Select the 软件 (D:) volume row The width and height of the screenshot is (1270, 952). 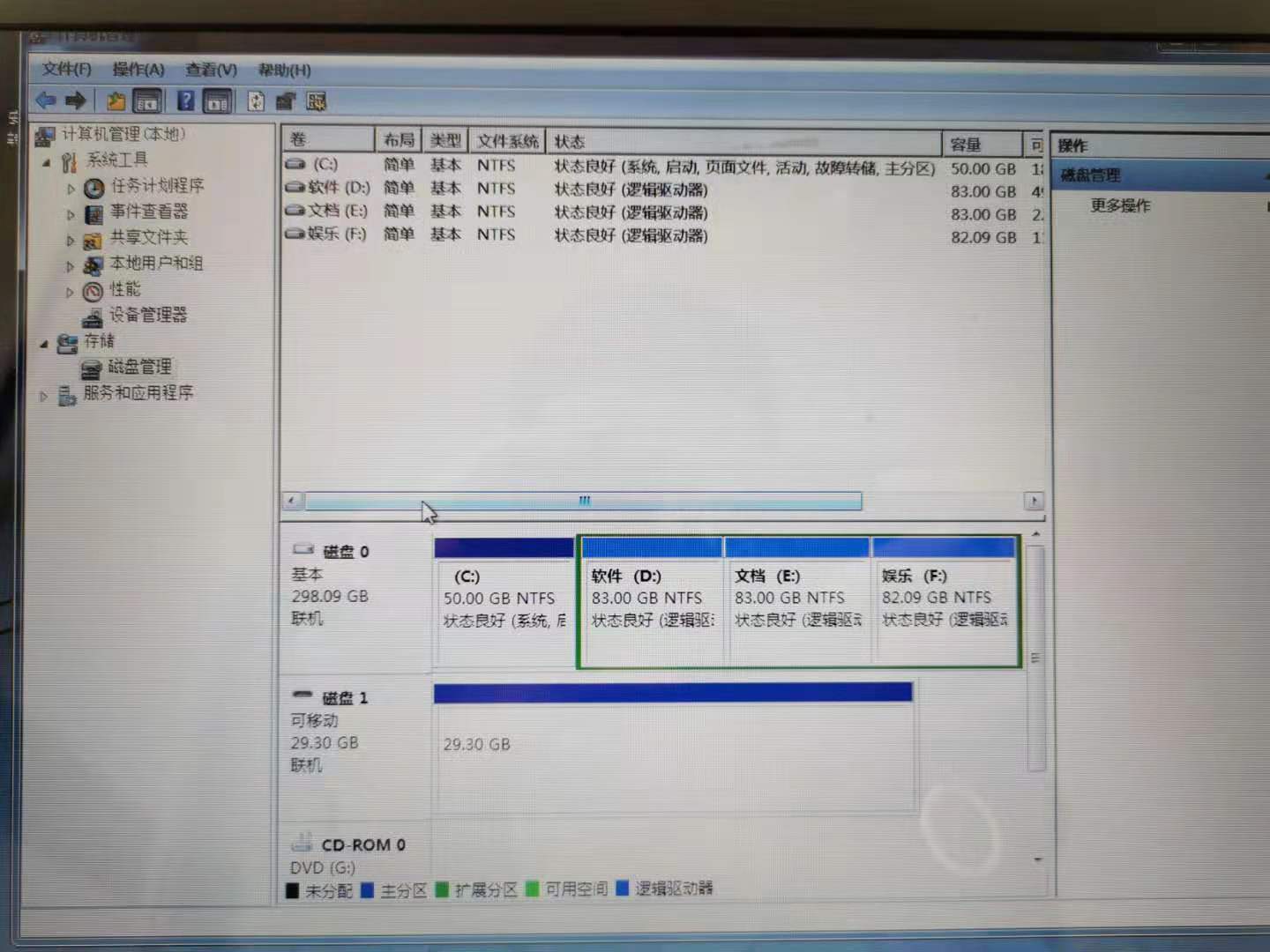click(x=662, y=189)
